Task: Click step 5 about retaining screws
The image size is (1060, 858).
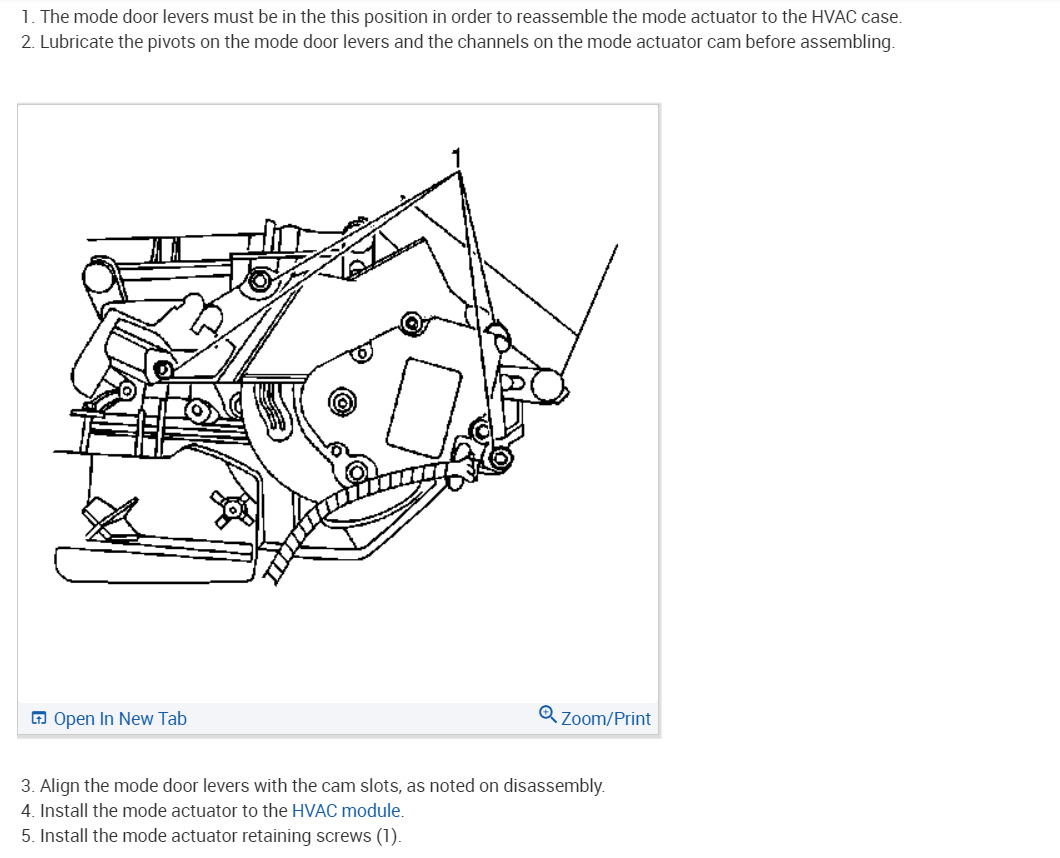Action: coord(211,835)
